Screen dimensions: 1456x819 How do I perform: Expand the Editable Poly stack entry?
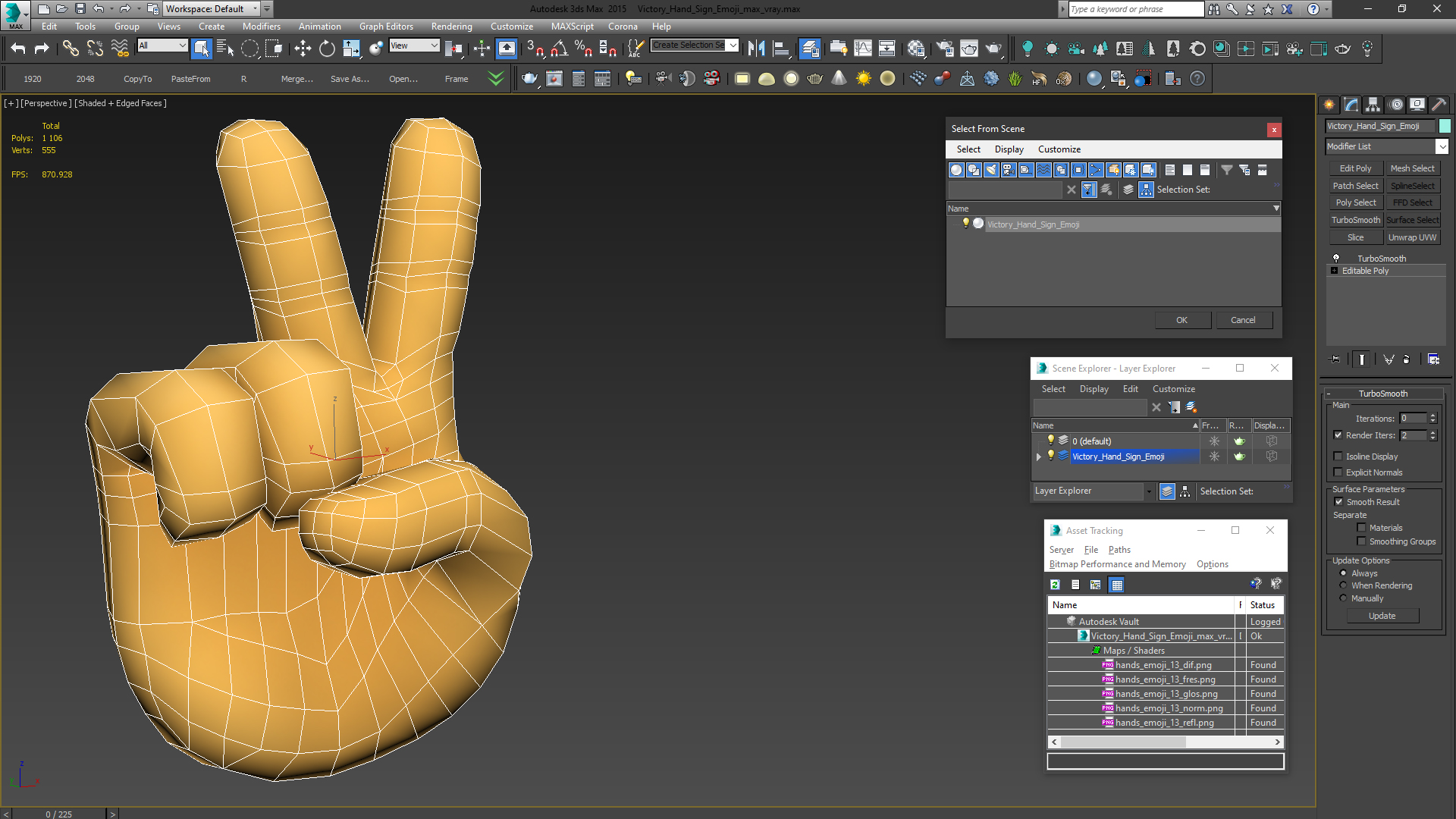coord(1335,271)
